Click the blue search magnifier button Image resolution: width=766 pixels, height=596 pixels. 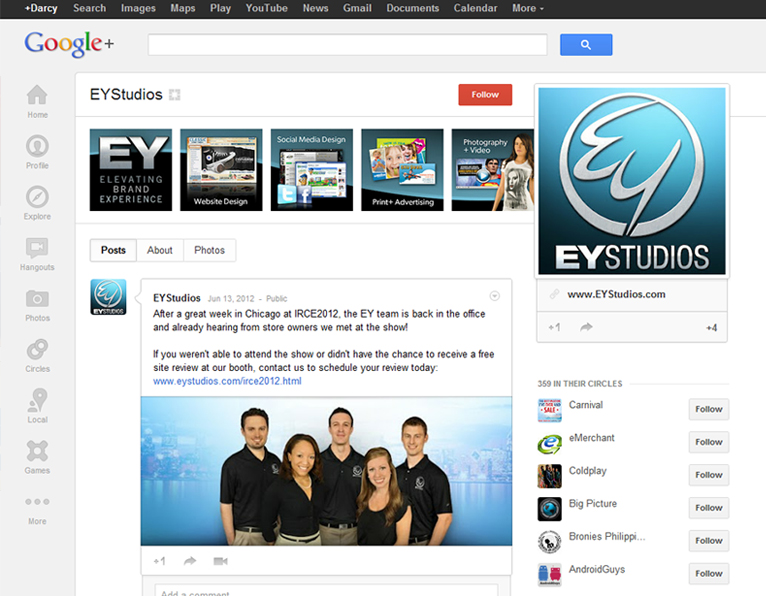point(586,45)
